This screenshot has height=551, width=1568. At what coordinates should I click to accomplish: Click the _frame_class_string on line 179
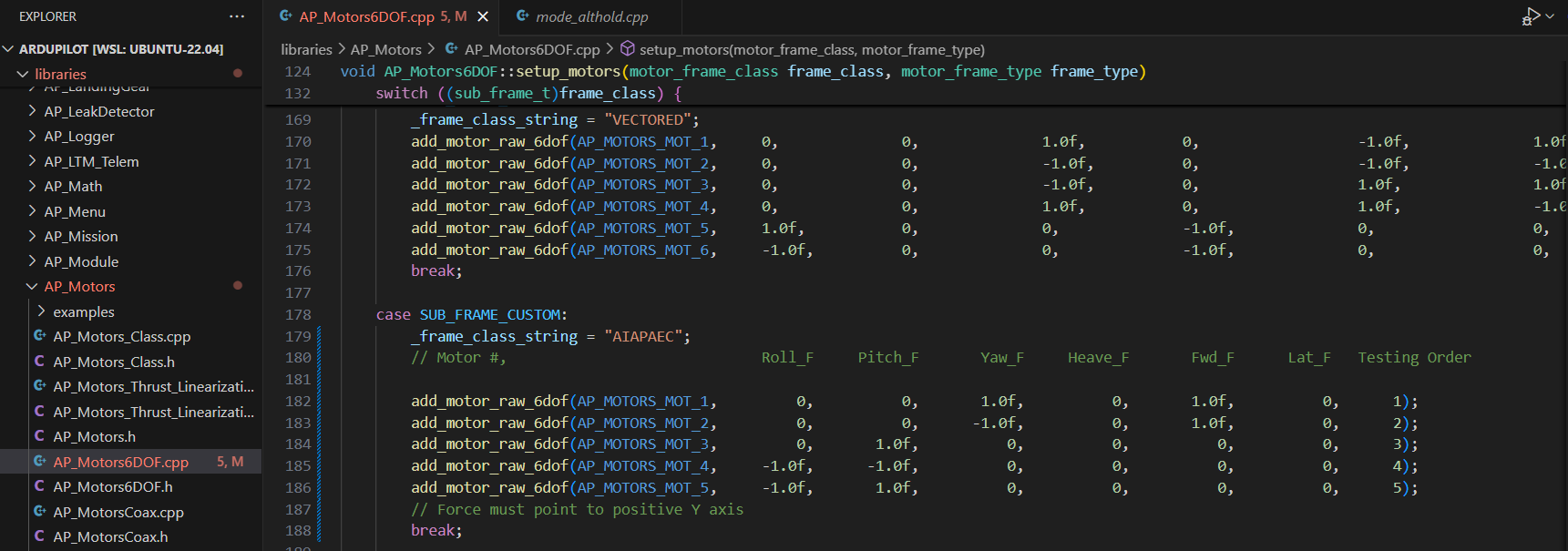coord(494,336)
